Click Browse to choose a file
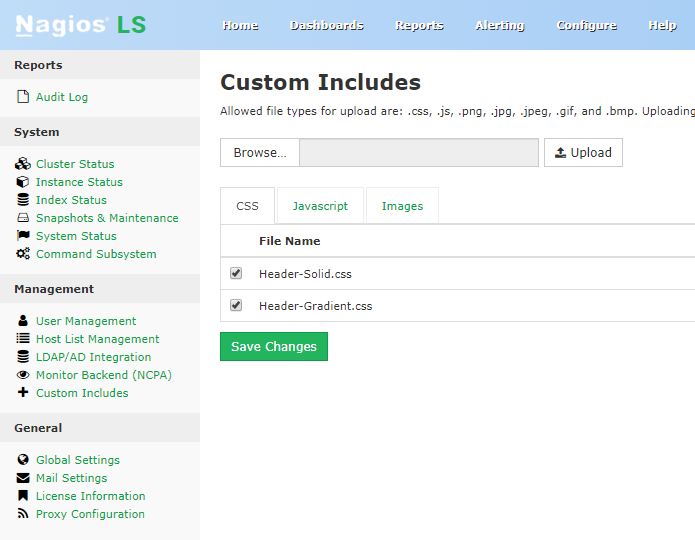The height and width of the screenshot is (540, 695). (259, 153)
